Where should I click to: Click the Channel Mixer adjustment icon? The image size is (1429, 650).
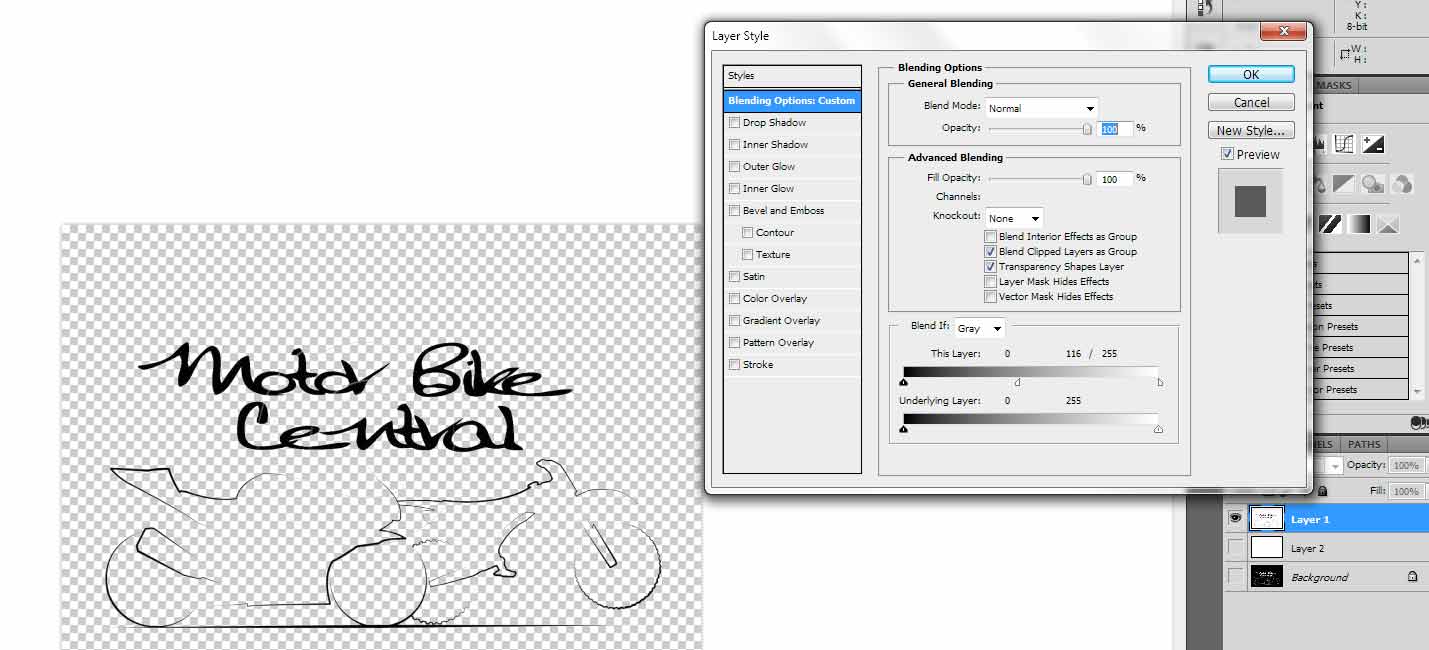1402,184
